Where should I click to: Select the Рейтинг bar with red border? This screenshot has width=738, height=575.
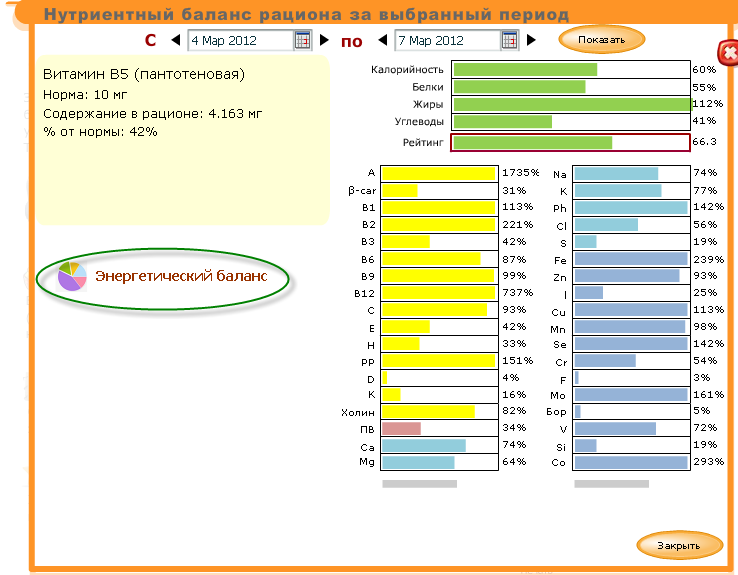pos(570,143)
